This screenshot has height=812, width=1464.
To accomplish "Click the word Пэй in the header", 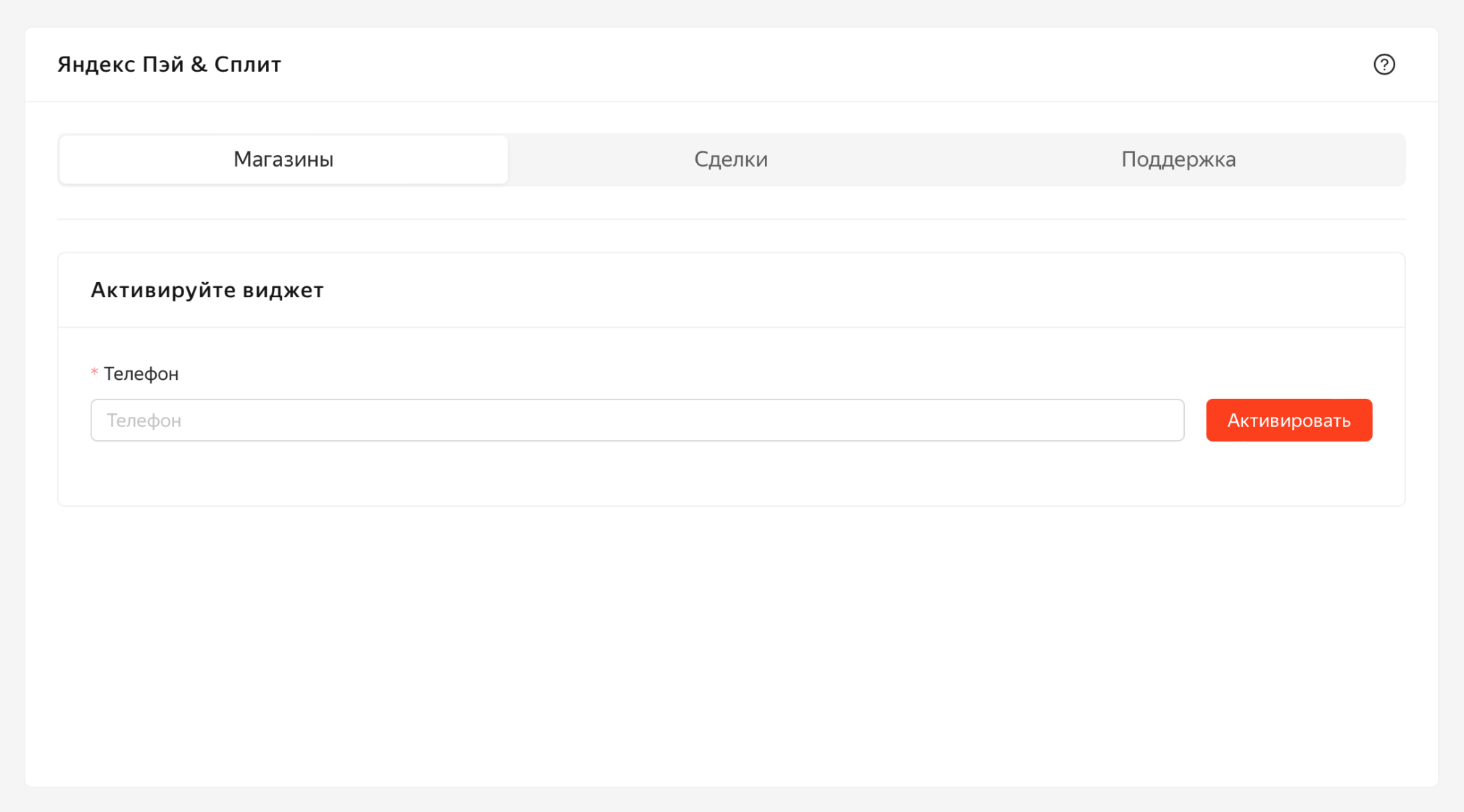I will coord(162,65).
